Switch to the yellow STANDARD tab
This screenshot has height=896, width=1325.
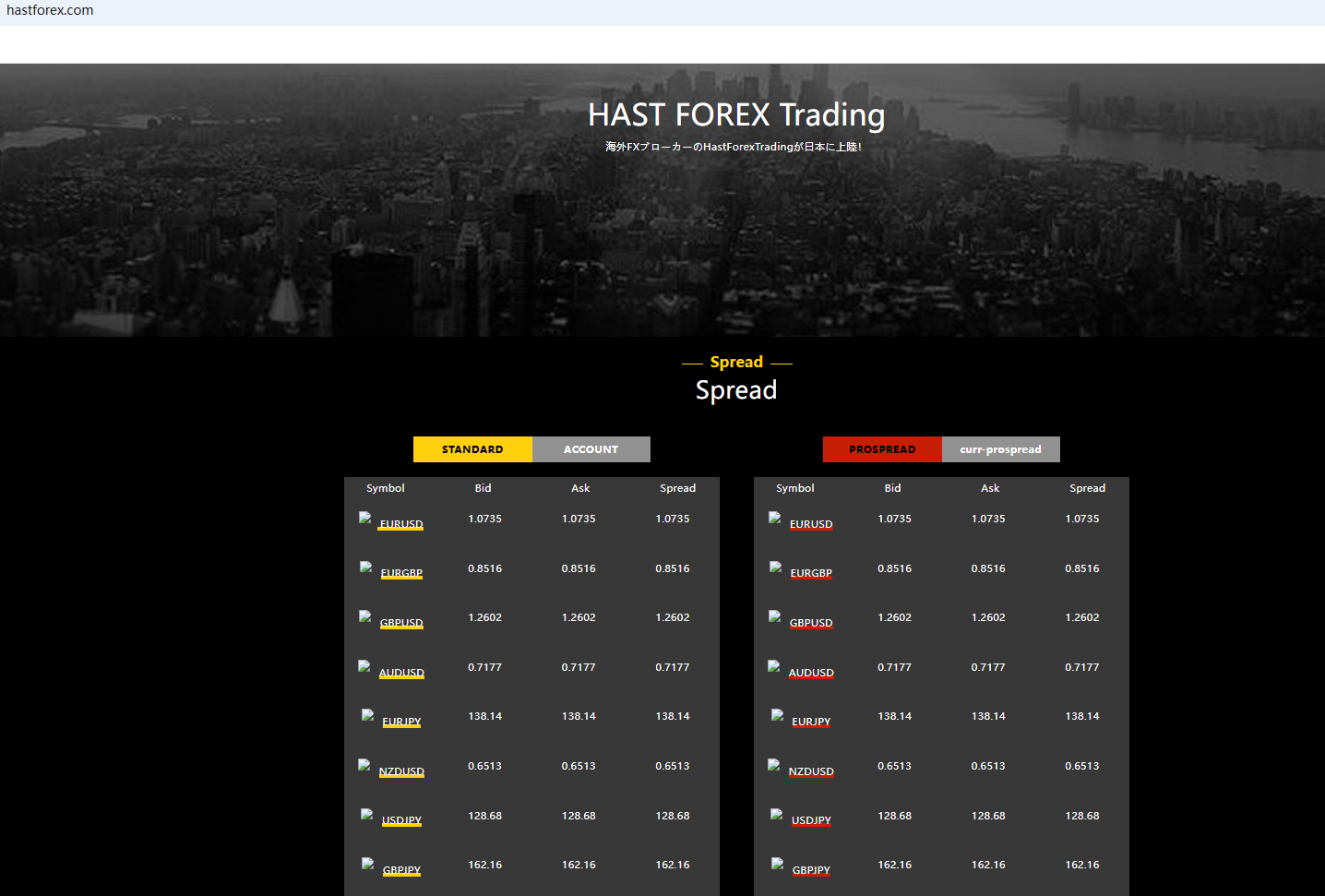[472, 449]
